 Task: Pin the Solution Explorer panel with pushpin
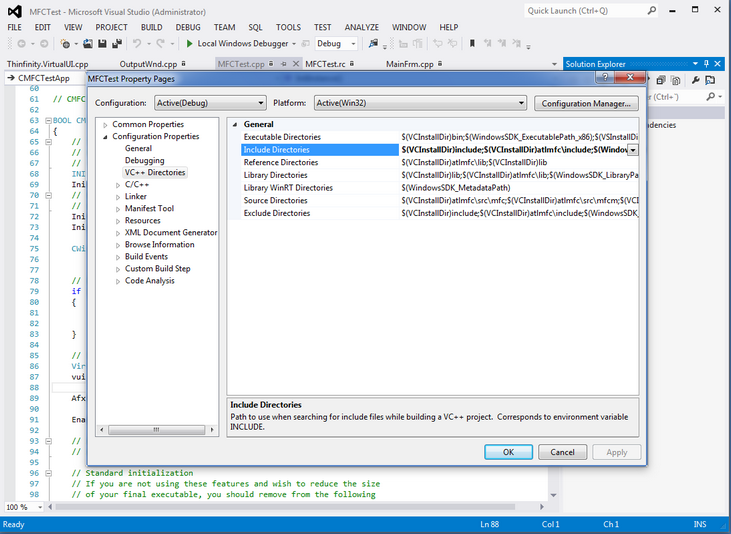click(x=707, y=64)
